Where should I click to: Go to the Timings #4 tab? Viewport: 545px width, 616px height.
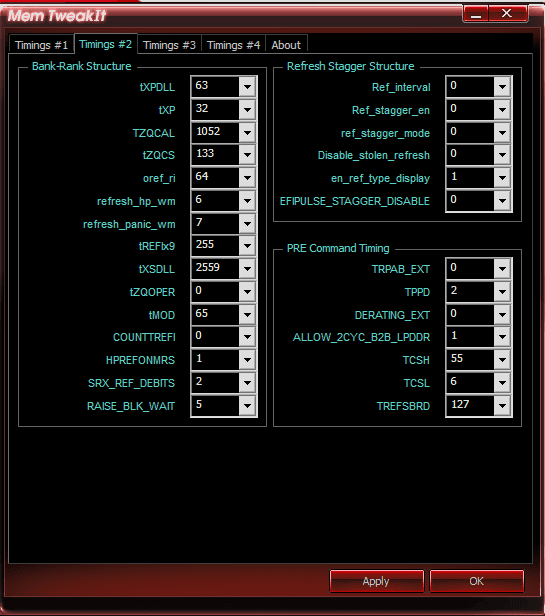click(233, 45)
